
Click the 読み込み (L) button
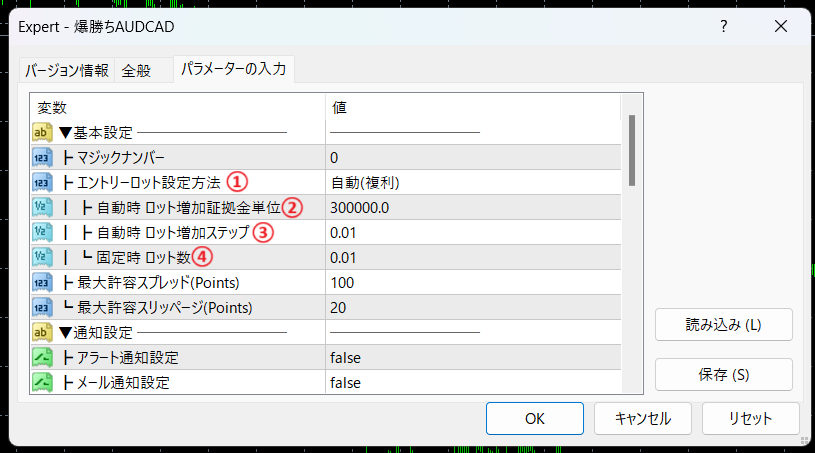click(x=724, y=325)
